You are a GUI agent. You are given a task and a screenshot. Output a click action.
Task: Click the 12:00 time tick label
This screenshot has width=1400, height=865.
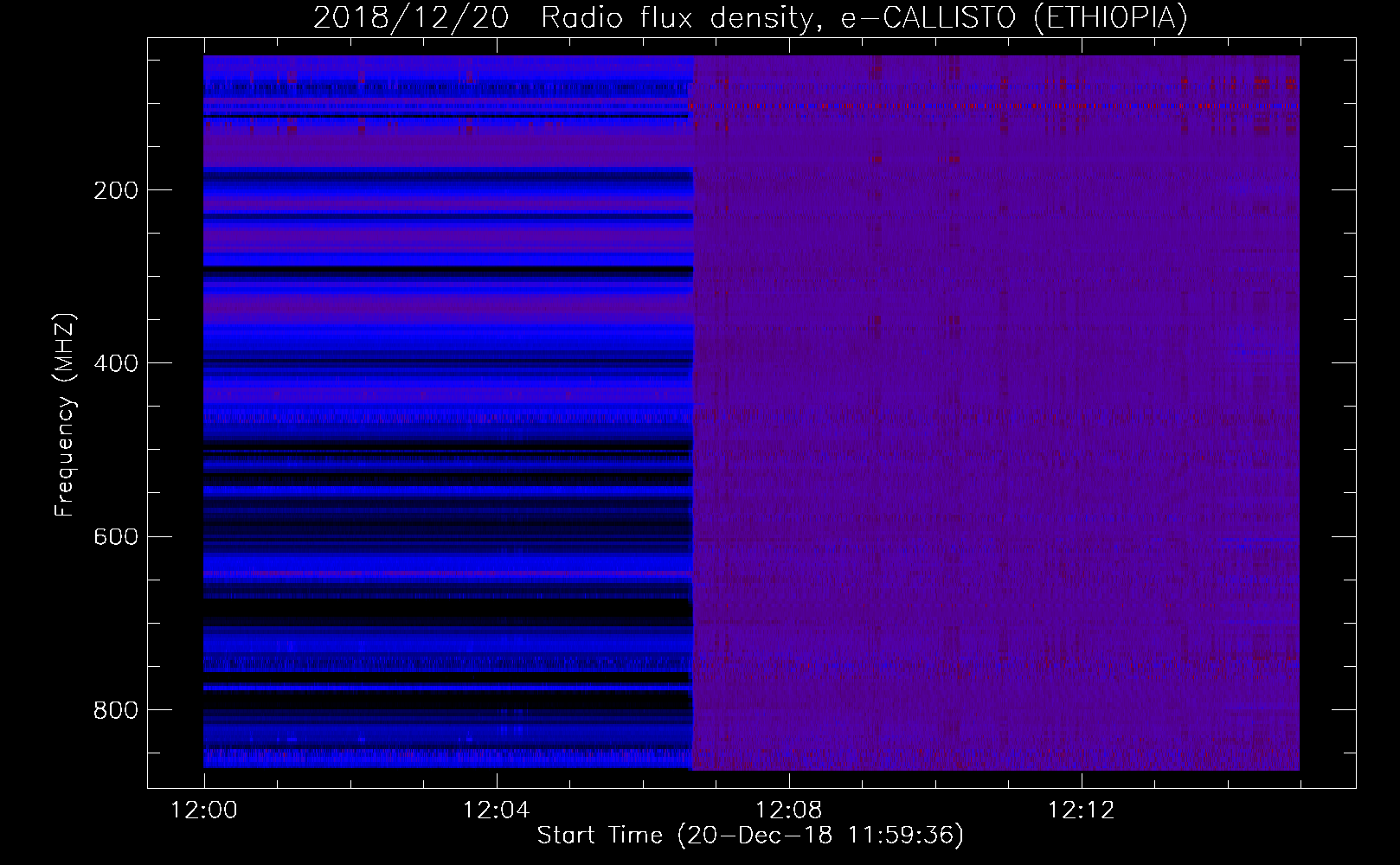(x=204, y=811)
